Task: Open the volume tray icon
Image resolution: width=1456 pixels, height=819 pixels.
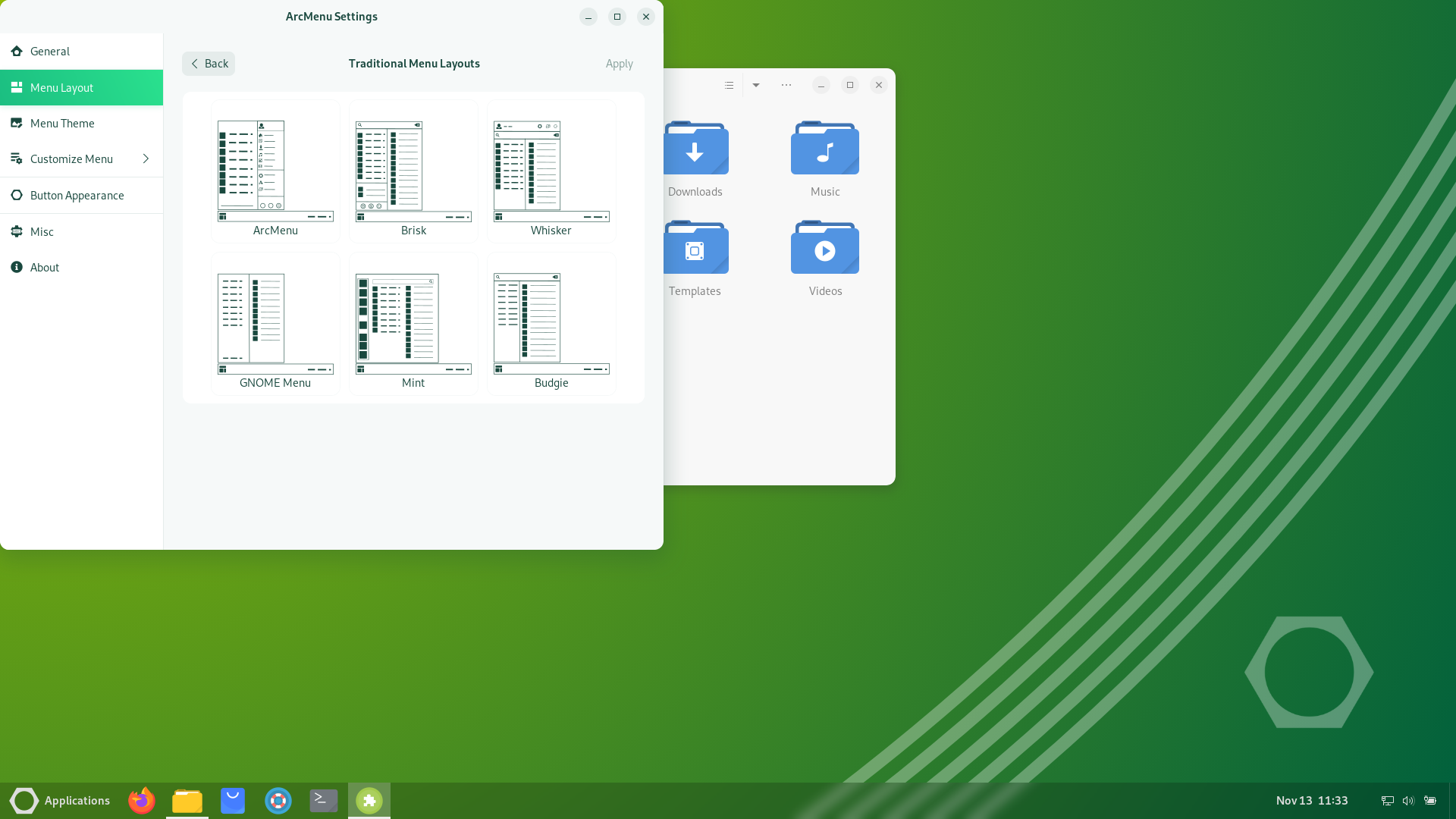Action: [x=1408, y=801]
